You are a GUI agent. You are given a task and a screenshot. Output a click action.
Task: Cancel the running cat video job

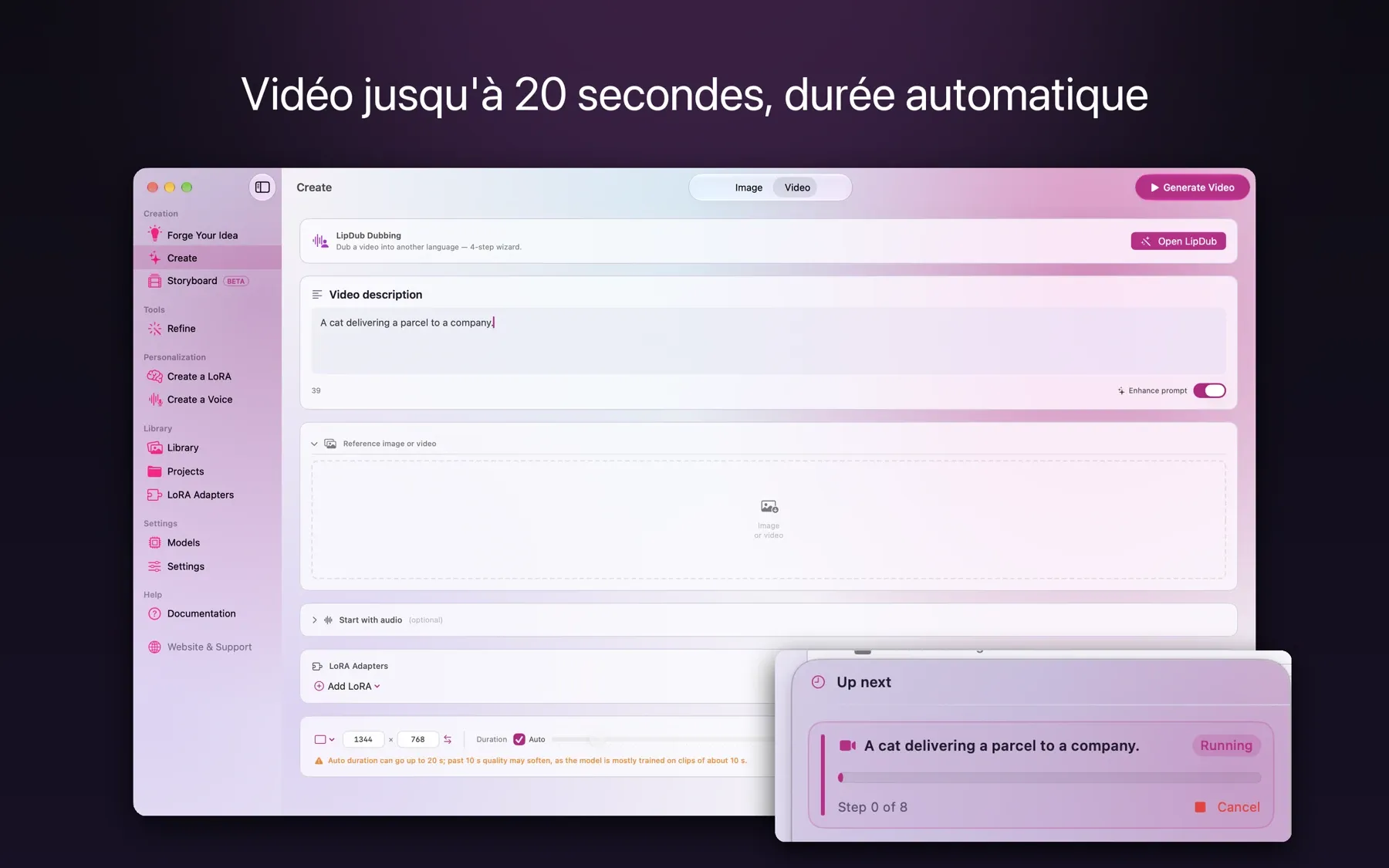1227,807
